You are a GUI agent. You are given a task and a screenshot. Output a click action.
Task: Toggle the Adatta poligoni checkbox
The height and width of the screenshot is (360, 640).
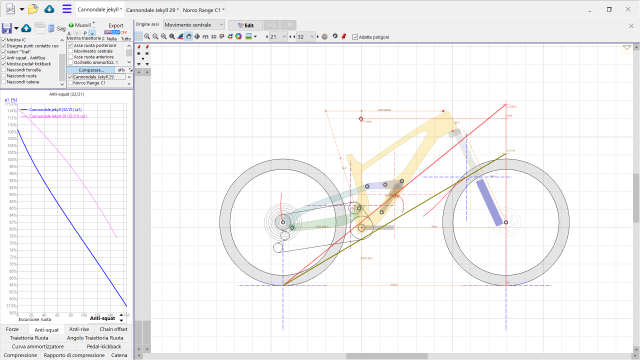tap(355, 37)
